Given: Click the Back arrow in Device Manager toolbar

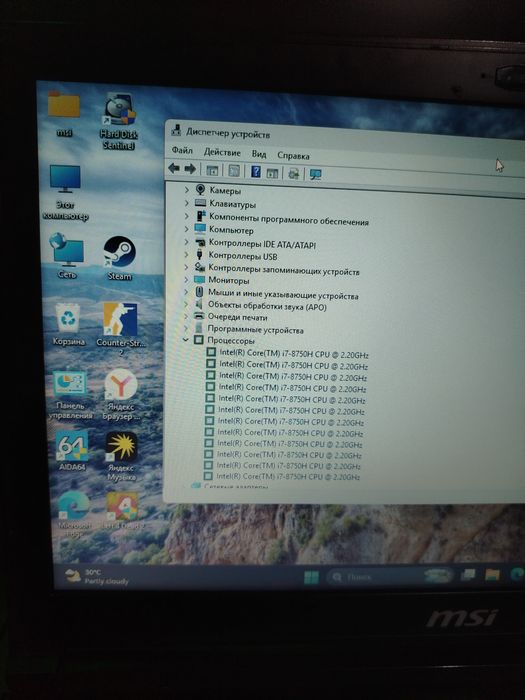Looking at the screenshot, I should click(174, 168).
